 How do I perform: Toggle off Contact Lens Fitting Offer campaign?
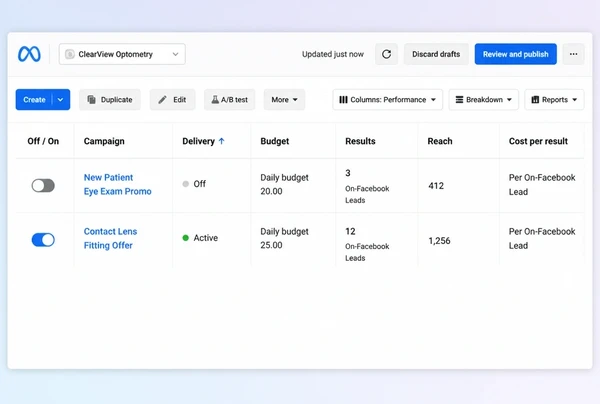[43, 240]
